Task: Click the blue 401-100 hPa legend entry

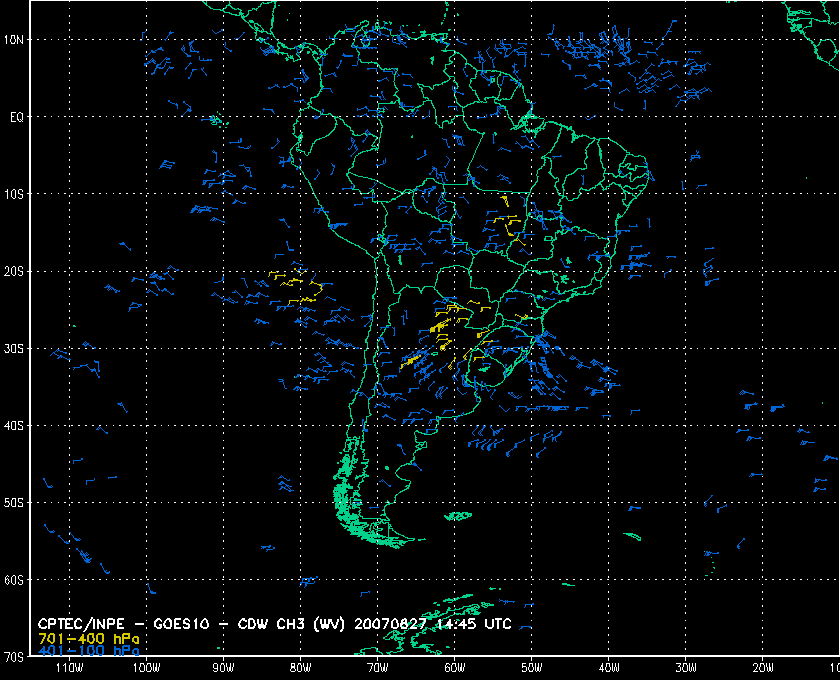Action: 88,651
